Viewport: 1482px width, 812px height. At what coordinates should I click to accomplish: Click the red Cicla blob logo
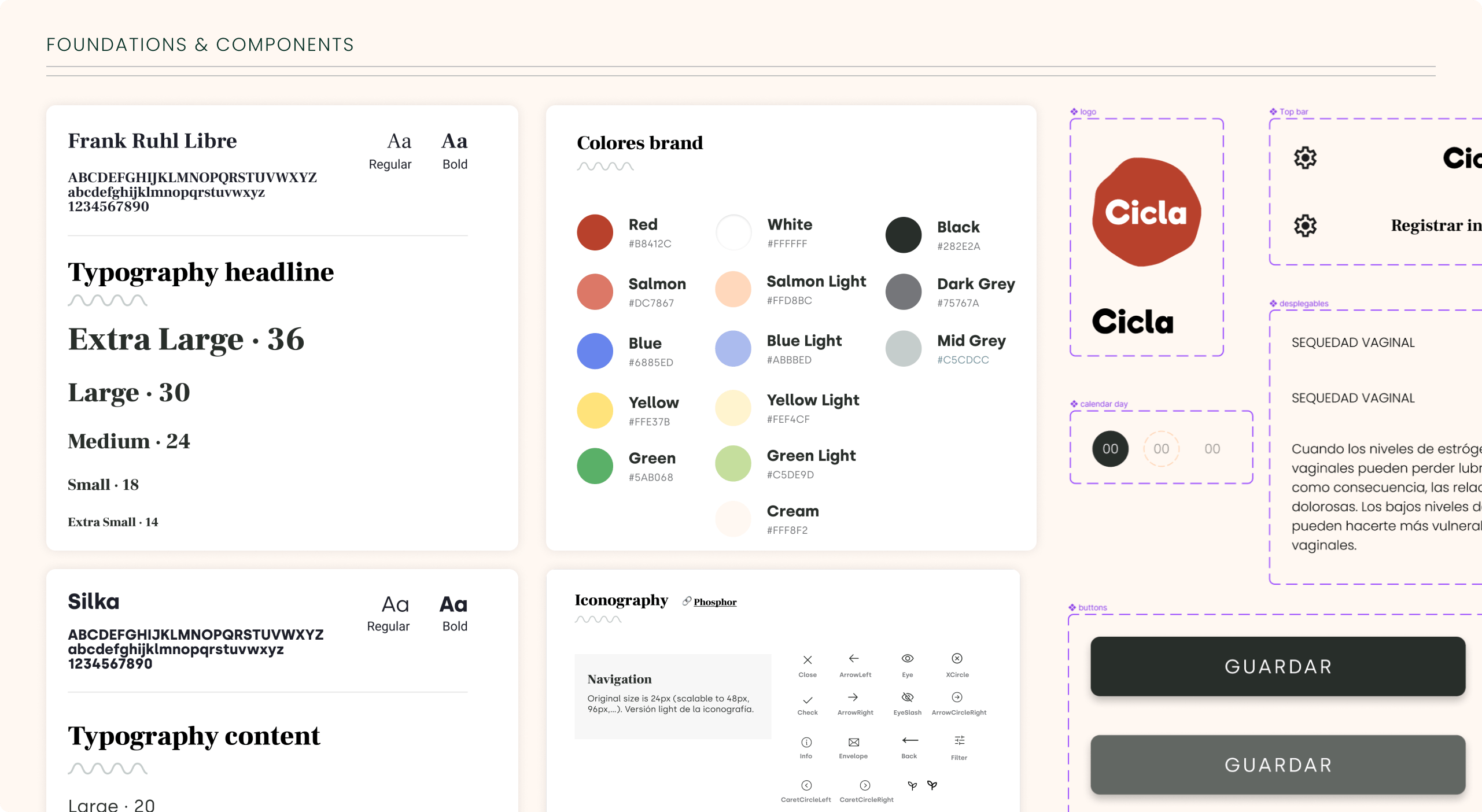coord(1146,212)
